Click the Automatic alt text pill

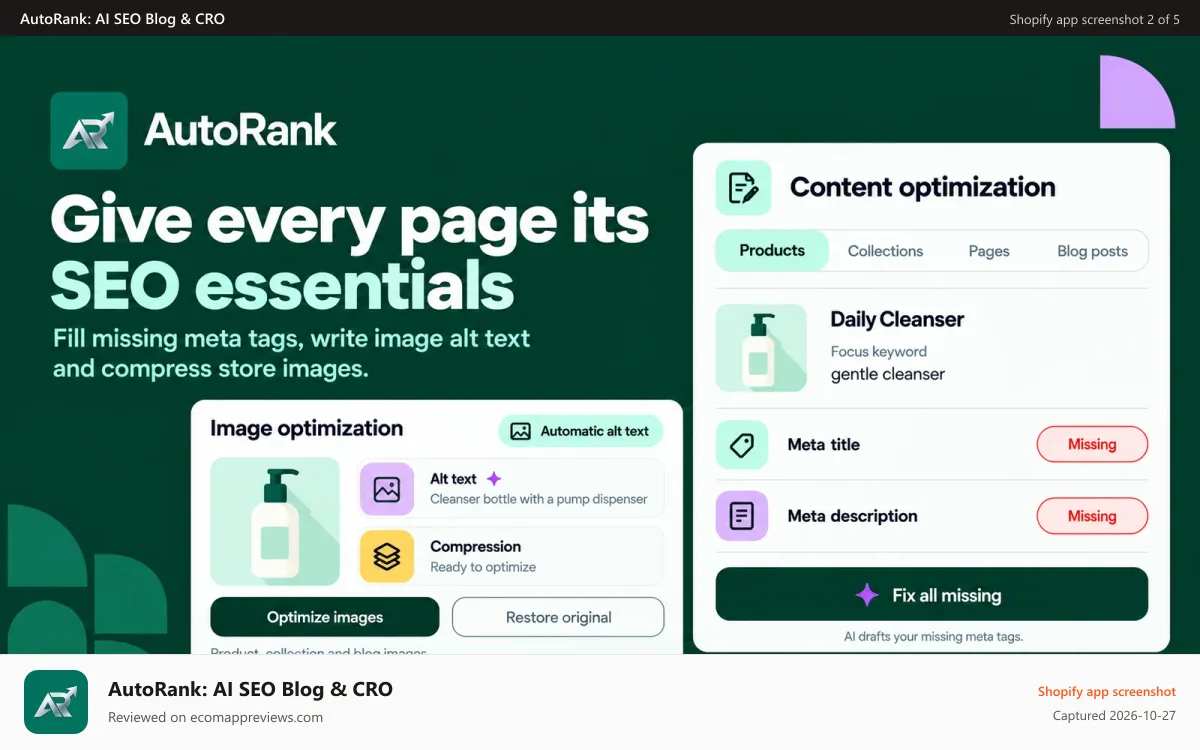(x=580, y=431)
